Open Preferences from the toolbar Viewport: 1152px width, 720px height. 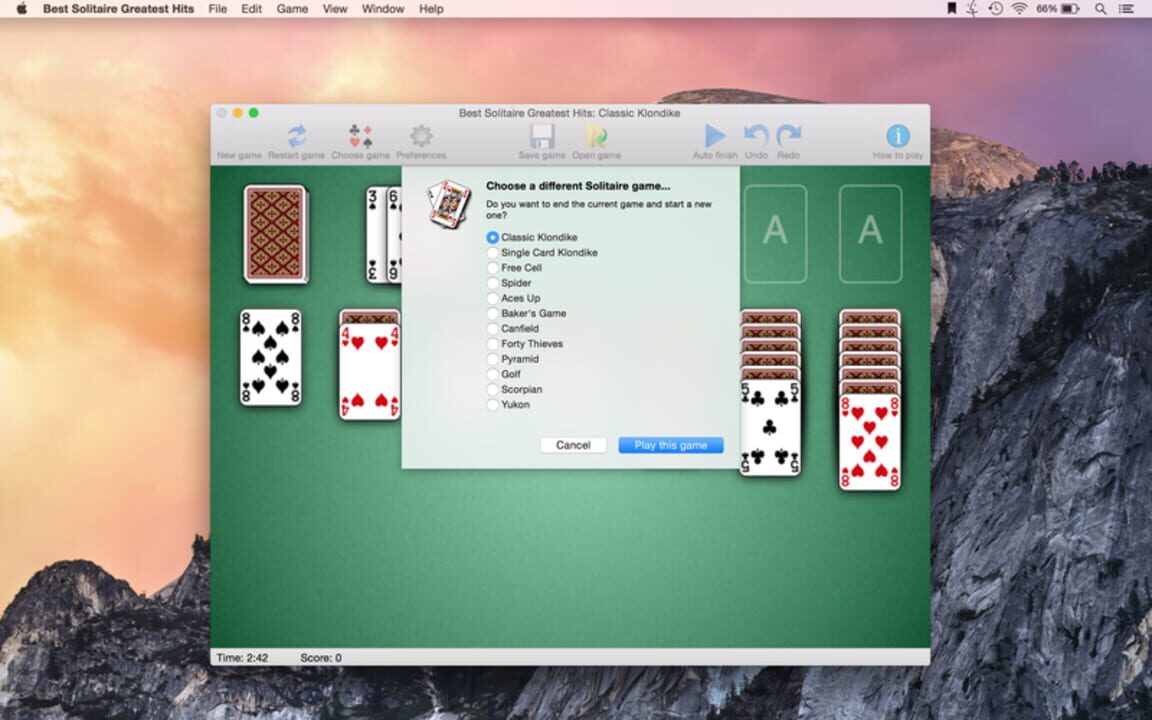pyautogui.click(x=421, y=138)
